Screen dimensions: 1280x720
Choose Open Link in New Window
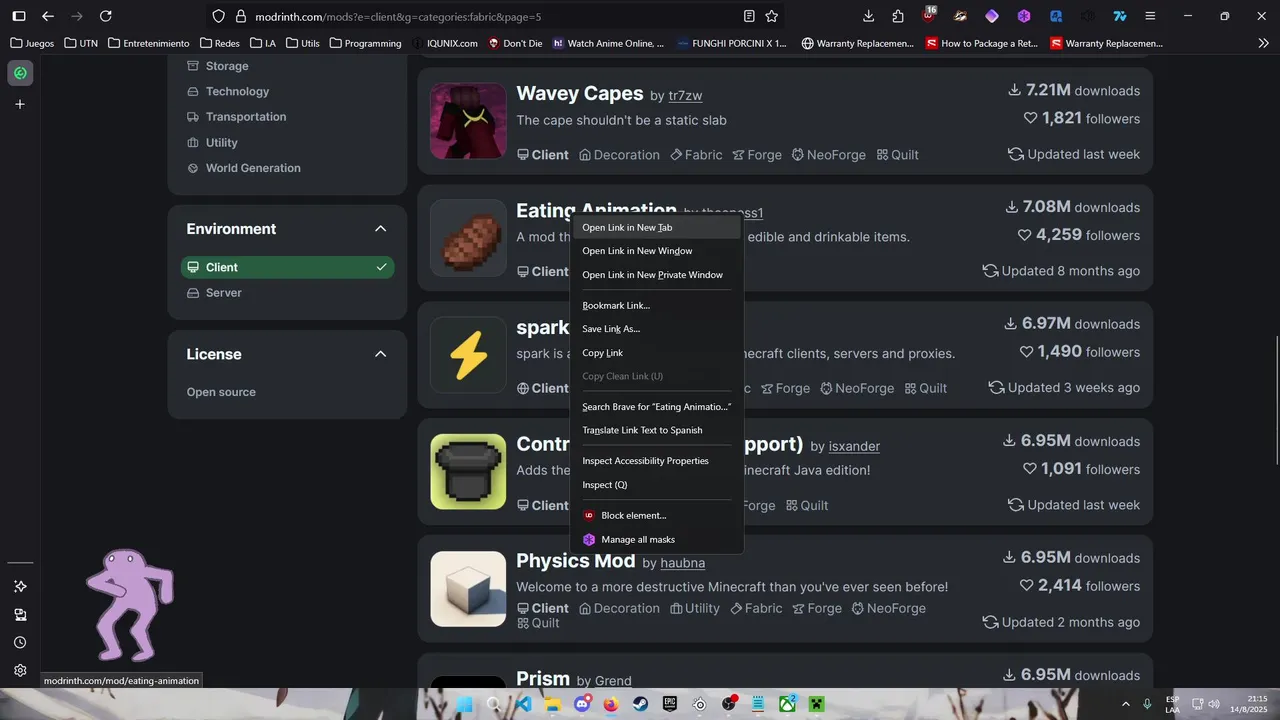coord(656,251)
